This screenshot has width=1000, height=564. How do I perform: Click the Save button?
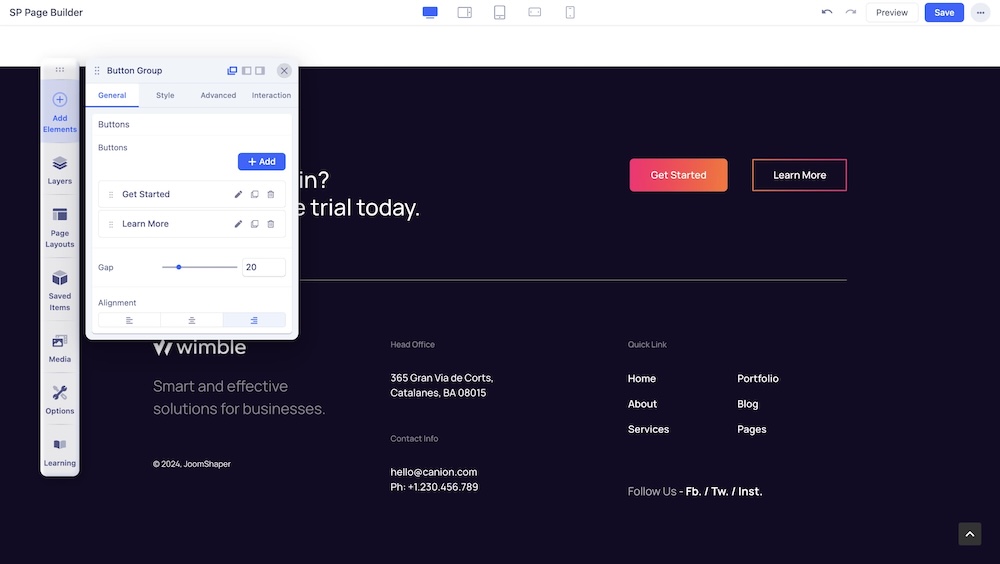click(944, 12)
